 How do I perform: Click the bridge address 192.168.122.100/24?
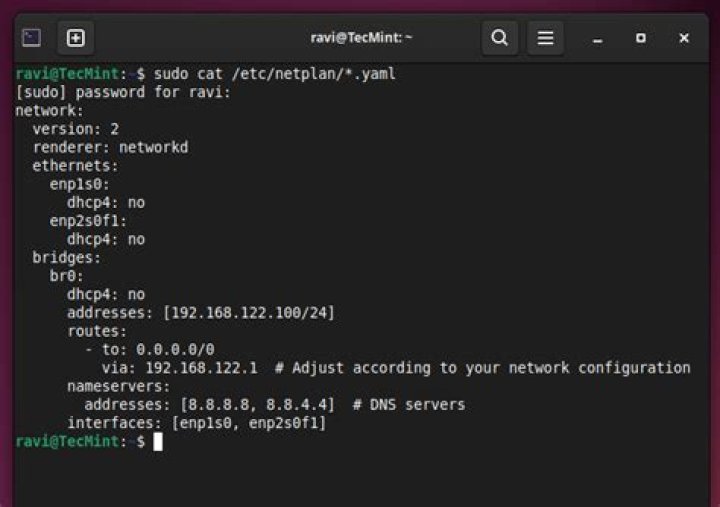(249, 313)
